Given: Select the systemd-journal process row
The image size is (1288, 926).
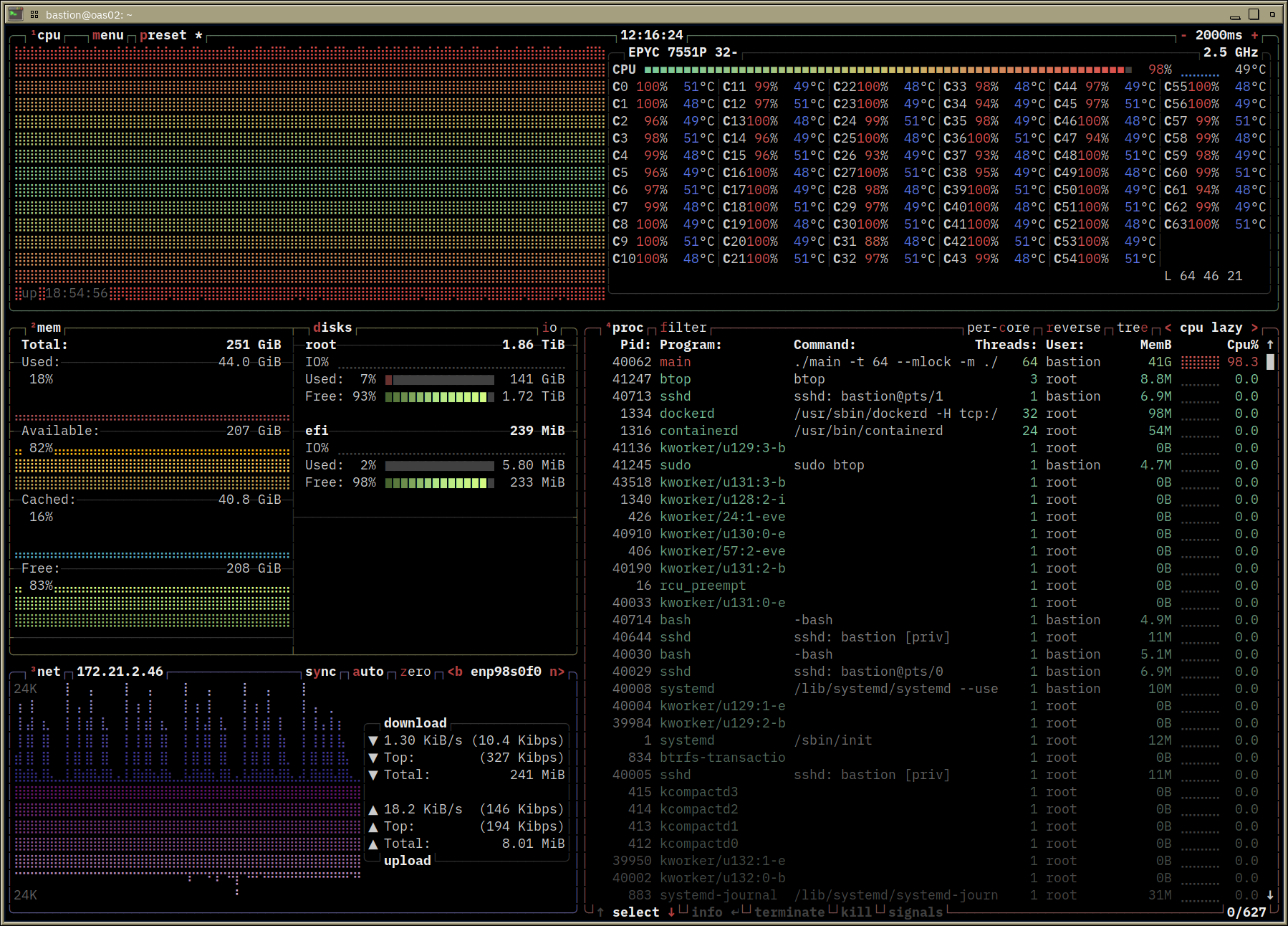Looking at the screenshot, I should [x=935, y=895].
